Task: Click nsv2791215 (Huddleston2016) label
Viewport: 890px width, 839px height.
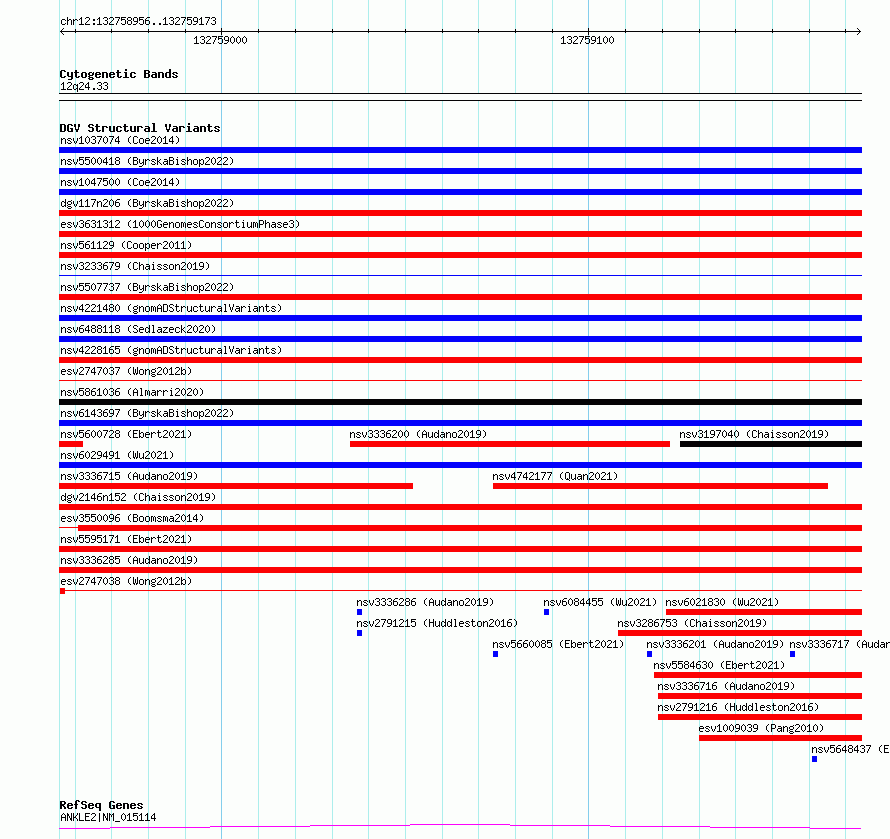Action: (437, 623)
